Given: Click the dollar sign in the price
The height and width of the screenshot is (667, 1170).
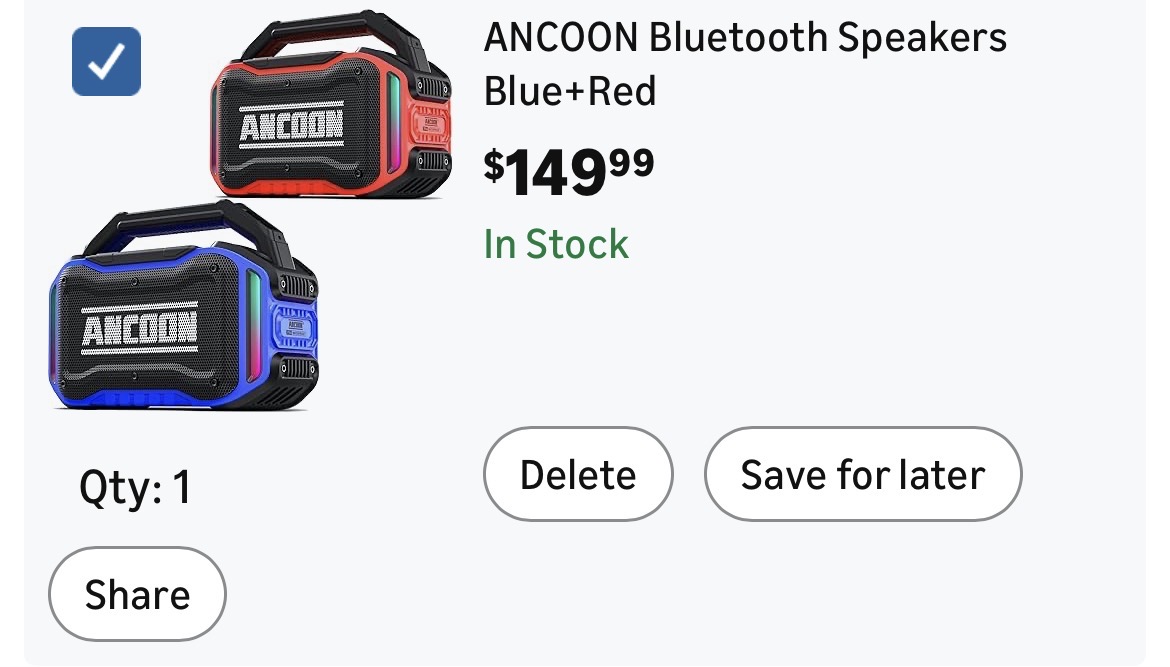Looking at the screenshot, I should 493,164.
